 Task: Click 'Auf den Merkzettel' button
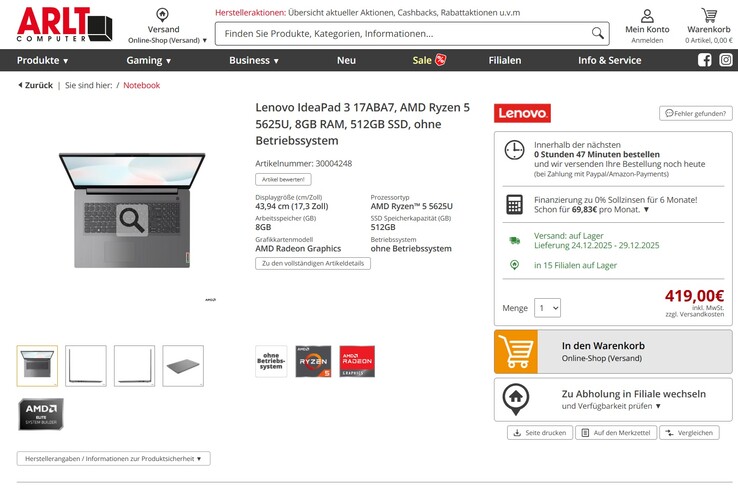616,433
